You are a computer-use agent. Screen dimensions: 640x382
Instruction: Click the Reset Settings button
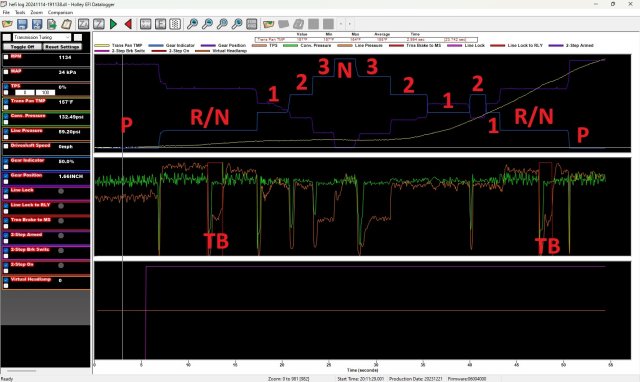coord(62,47)
